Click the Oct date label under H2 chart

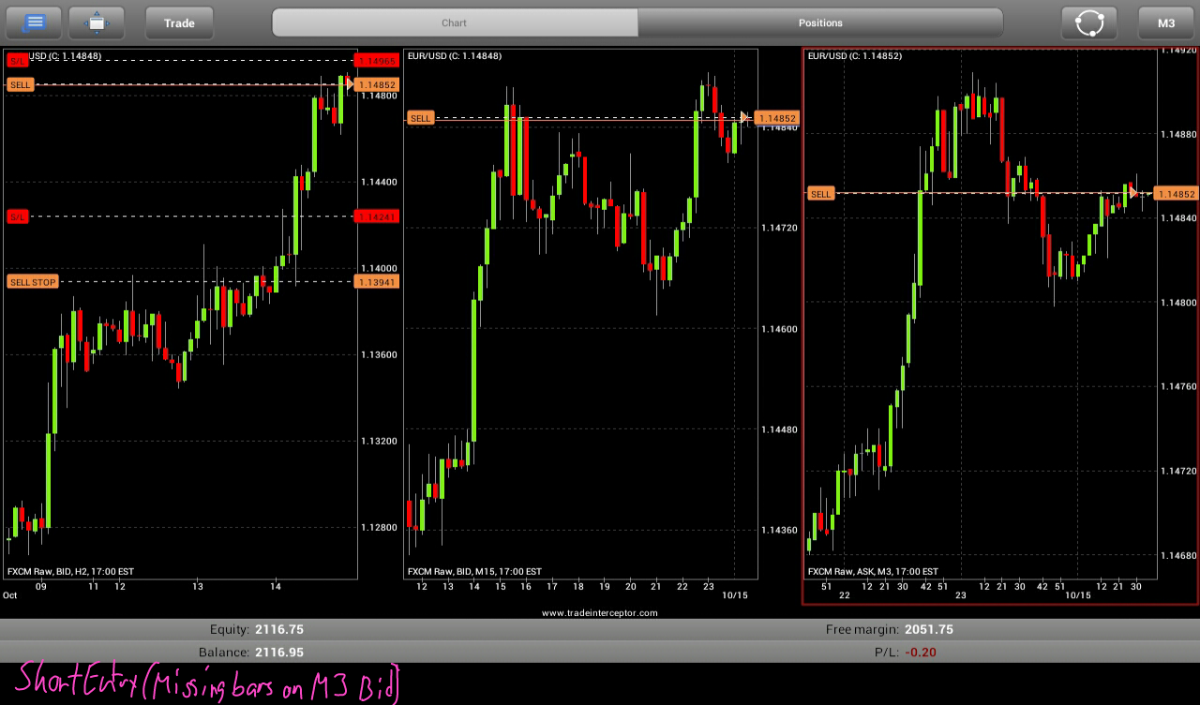(x=10, y=595)
